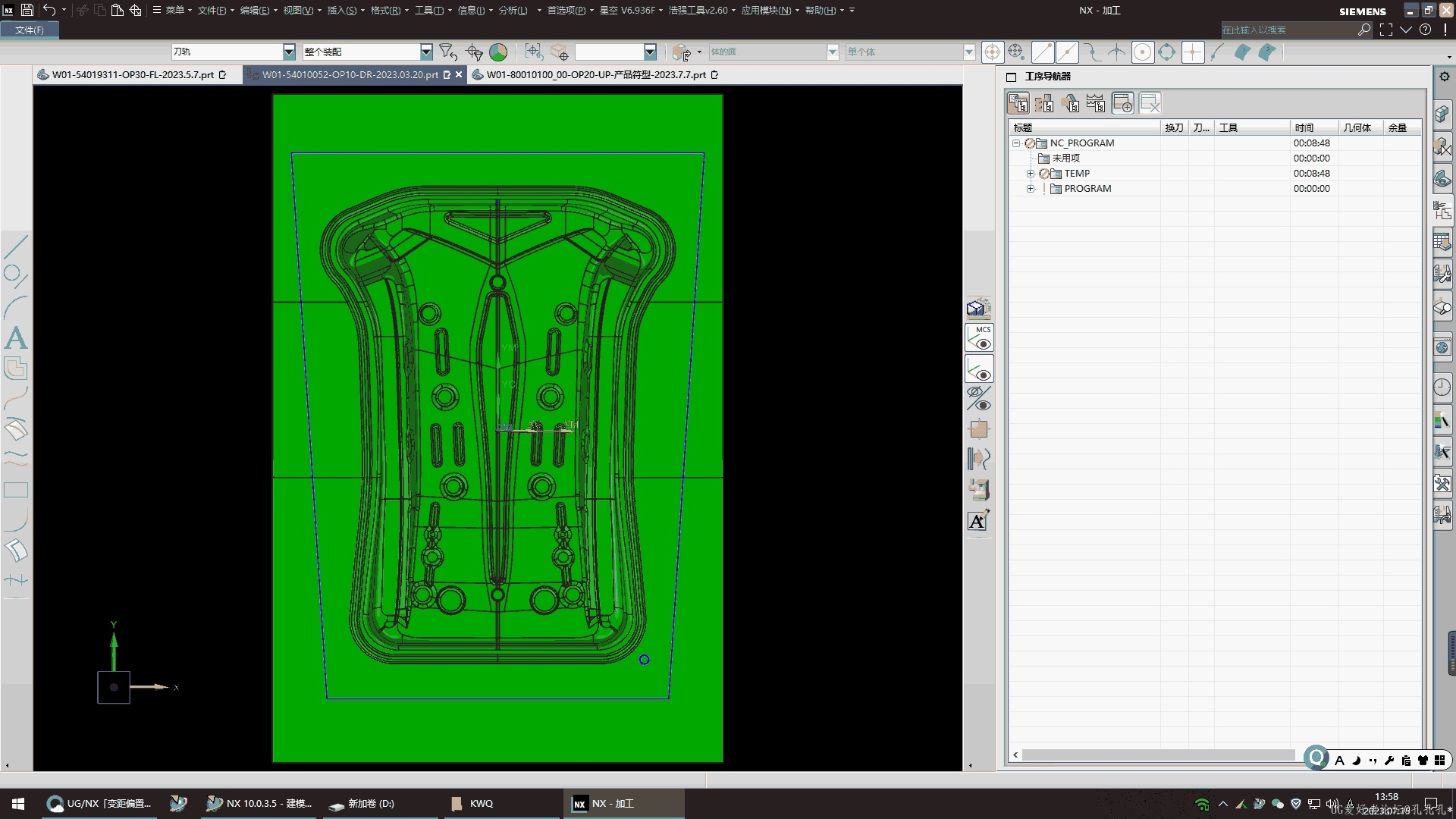The width and height of the screenshot is (1456, 819).
Task: Toggle snap to point on curve
Action: (x=1217, y=52)
